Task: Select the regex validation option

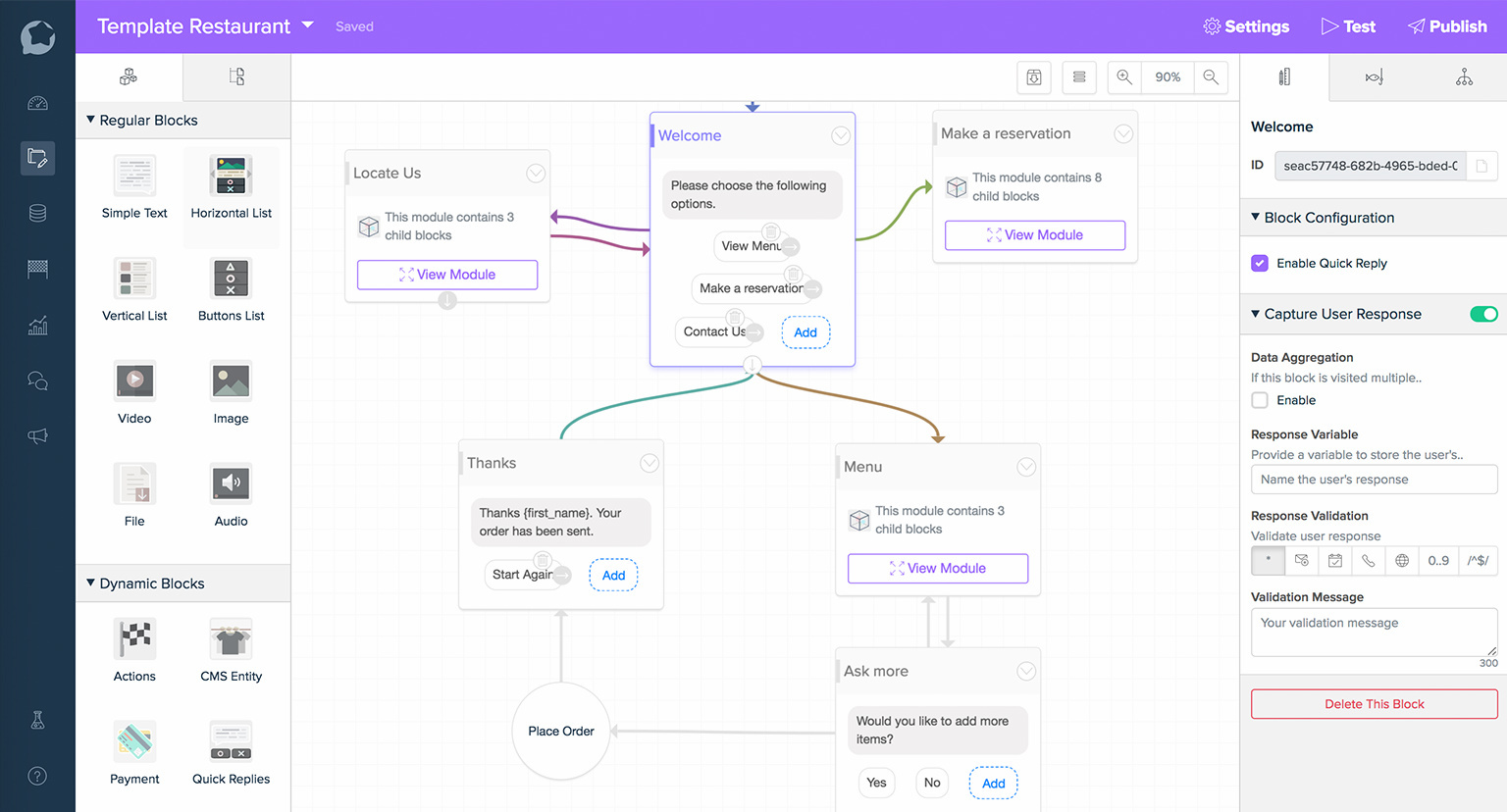Action: tap(1479, 560)
